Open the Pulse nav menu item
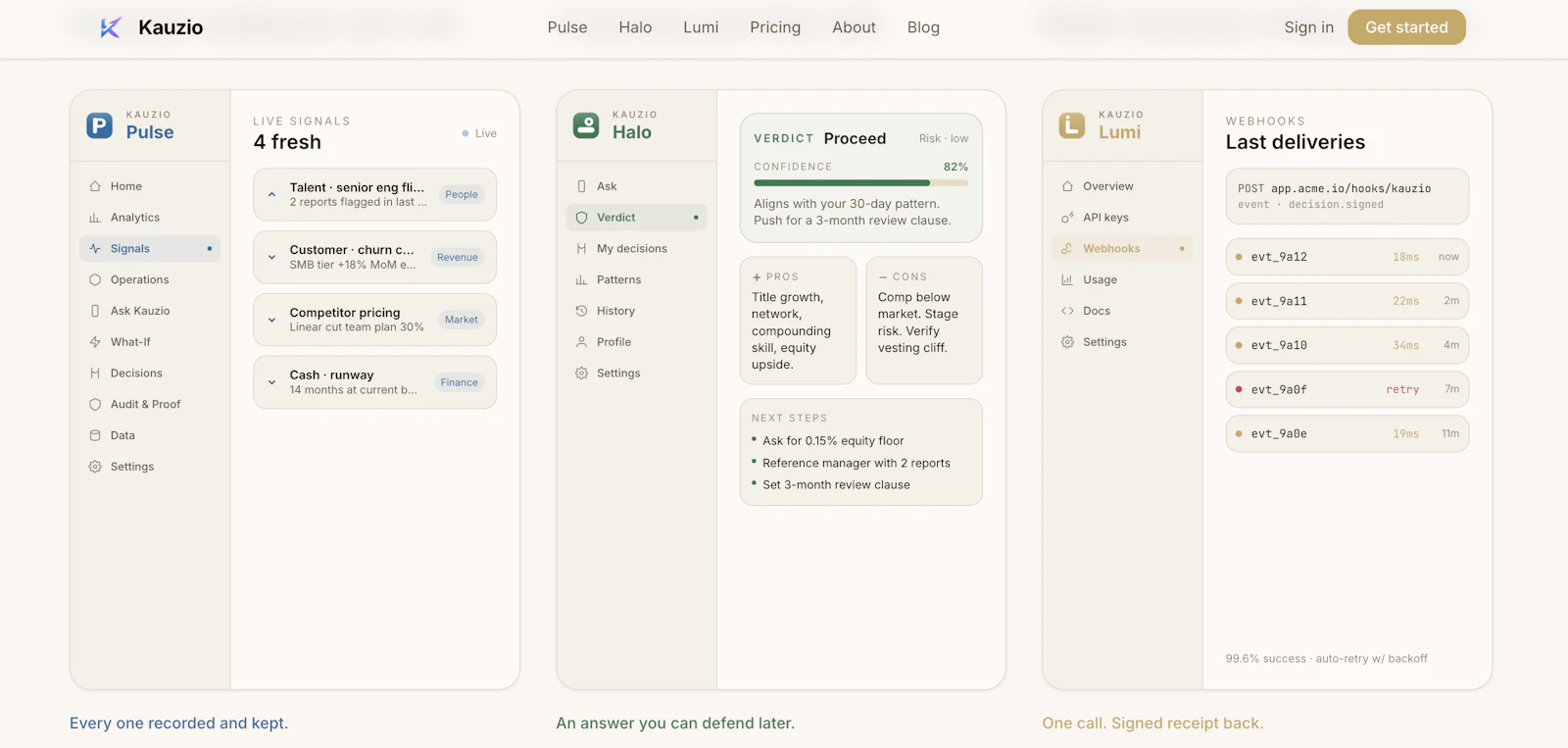Image resolution: width=1568 pixels, height=748 pixels. click(x=567, y=27)
